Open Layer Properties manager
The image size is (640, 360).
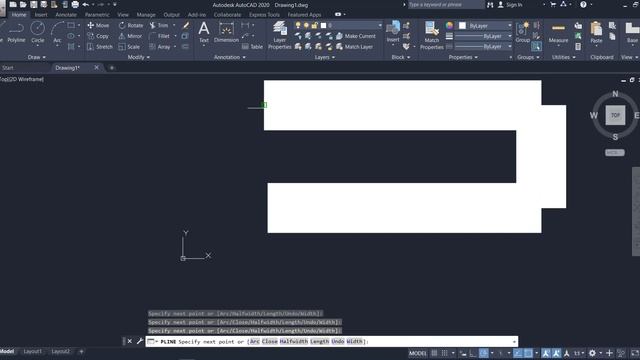(x=280, y=35)
